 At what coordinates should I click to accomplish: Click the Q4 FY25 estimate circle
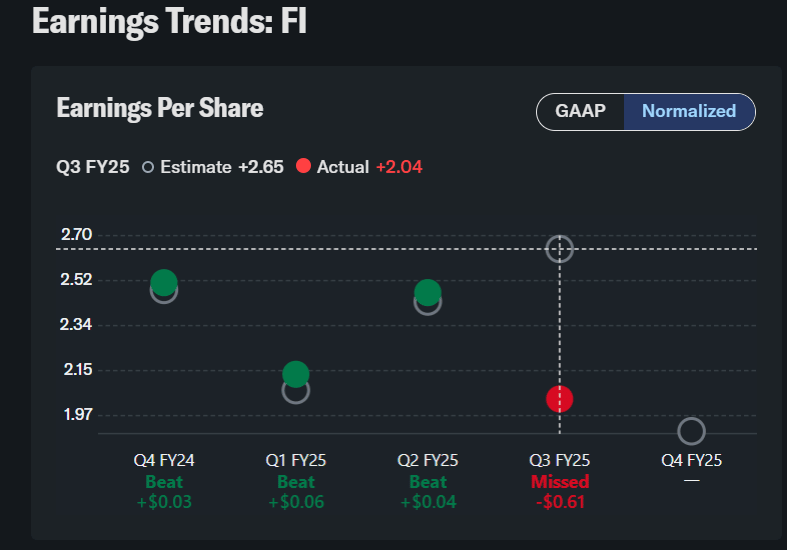pyautogui.click(x=691, y=431)
